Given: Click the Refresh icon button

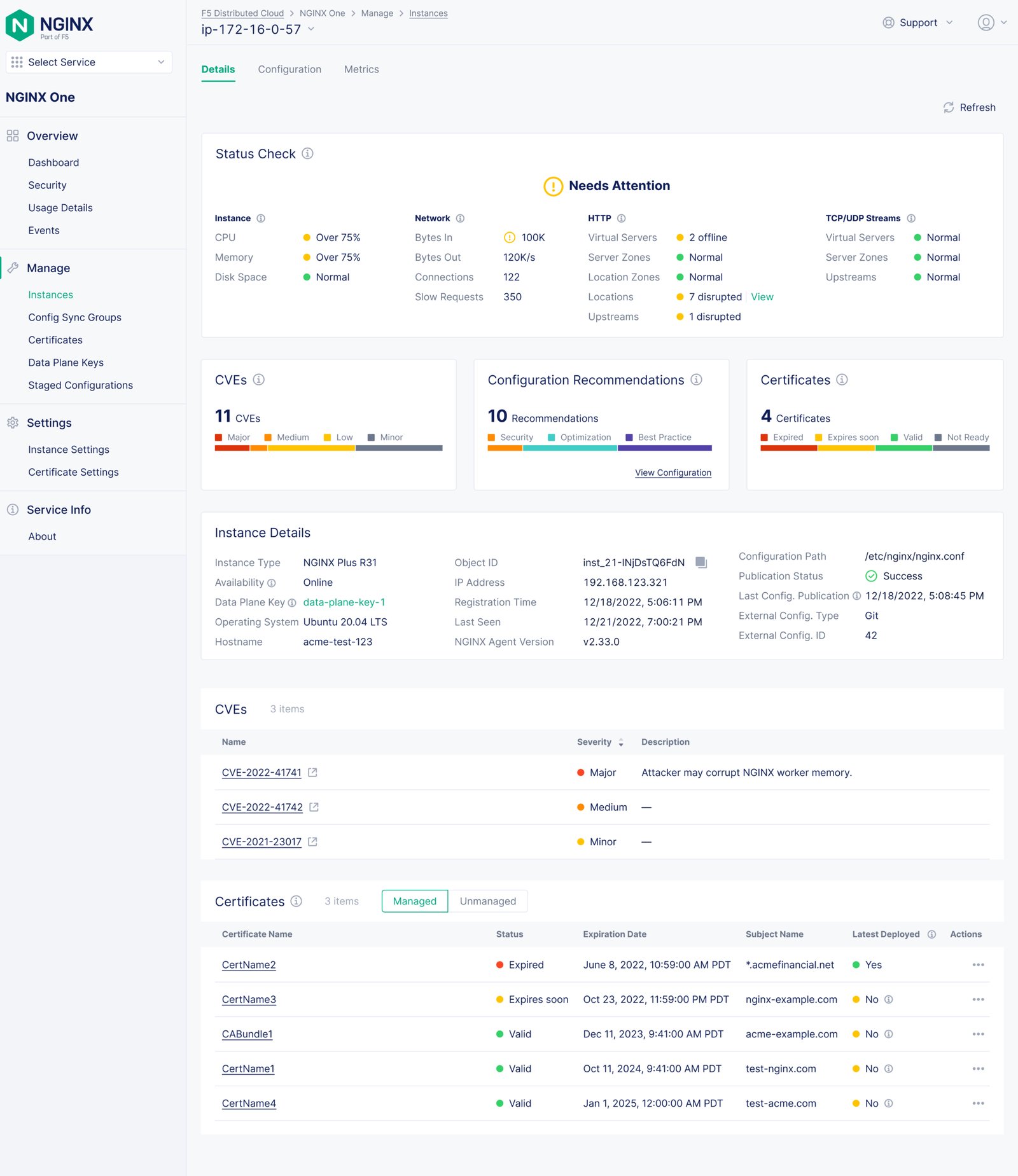Looking at the screenshot, I should point(949,107).
